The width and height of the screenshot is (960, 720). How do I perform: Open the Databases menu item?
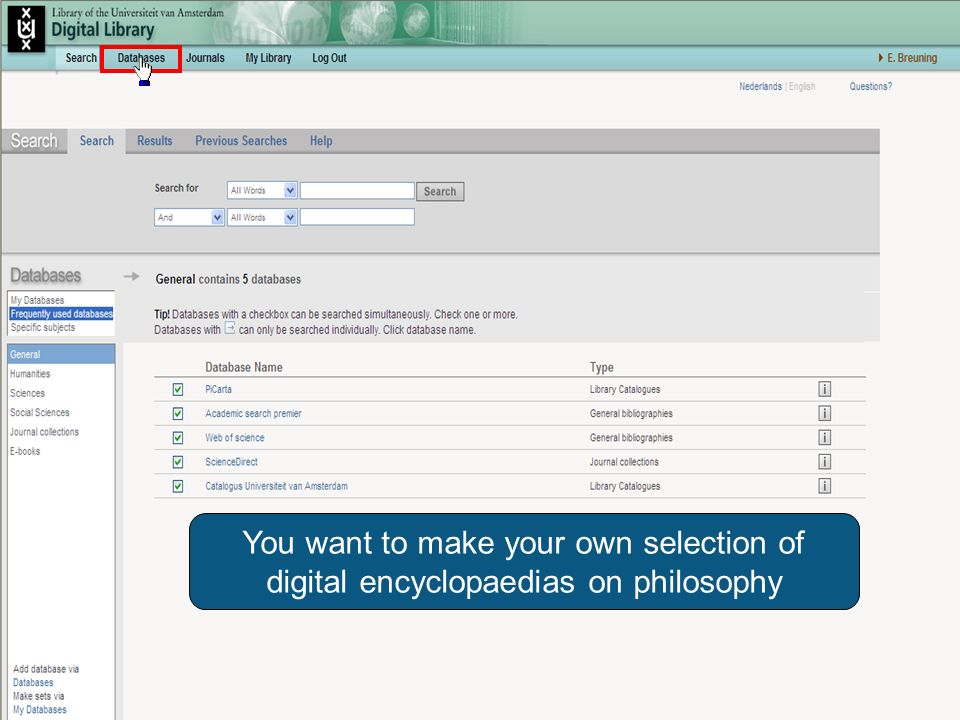[x=141, y=58]
